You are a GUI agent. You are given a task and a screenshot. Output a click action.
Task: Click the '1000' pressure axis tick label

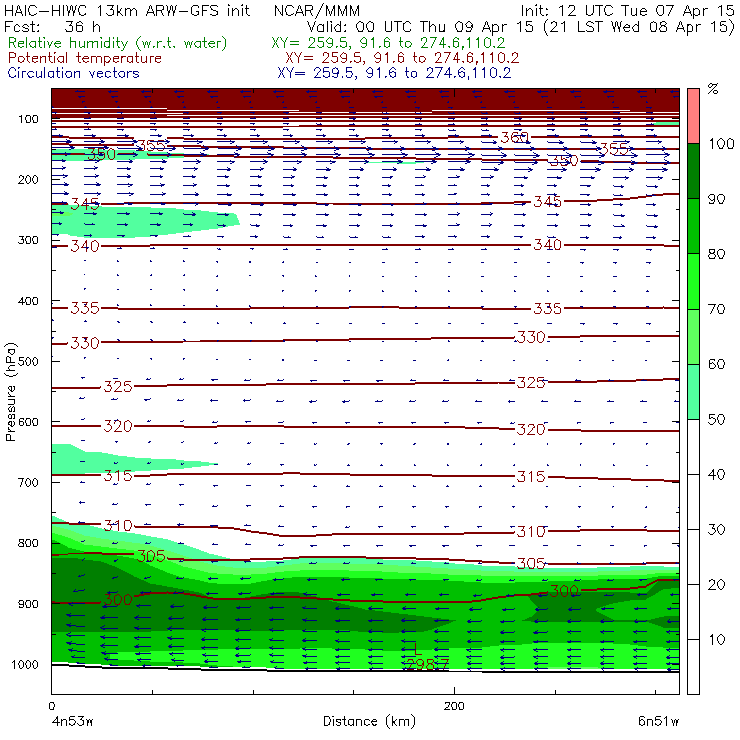pyautogui.click(x=25, y=664)
